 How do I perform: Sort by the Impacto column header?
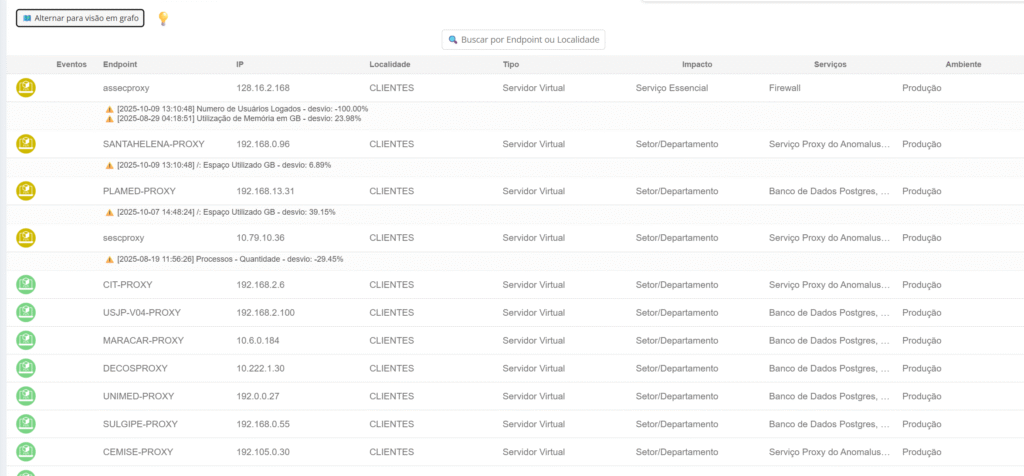[x=697, y=64]
